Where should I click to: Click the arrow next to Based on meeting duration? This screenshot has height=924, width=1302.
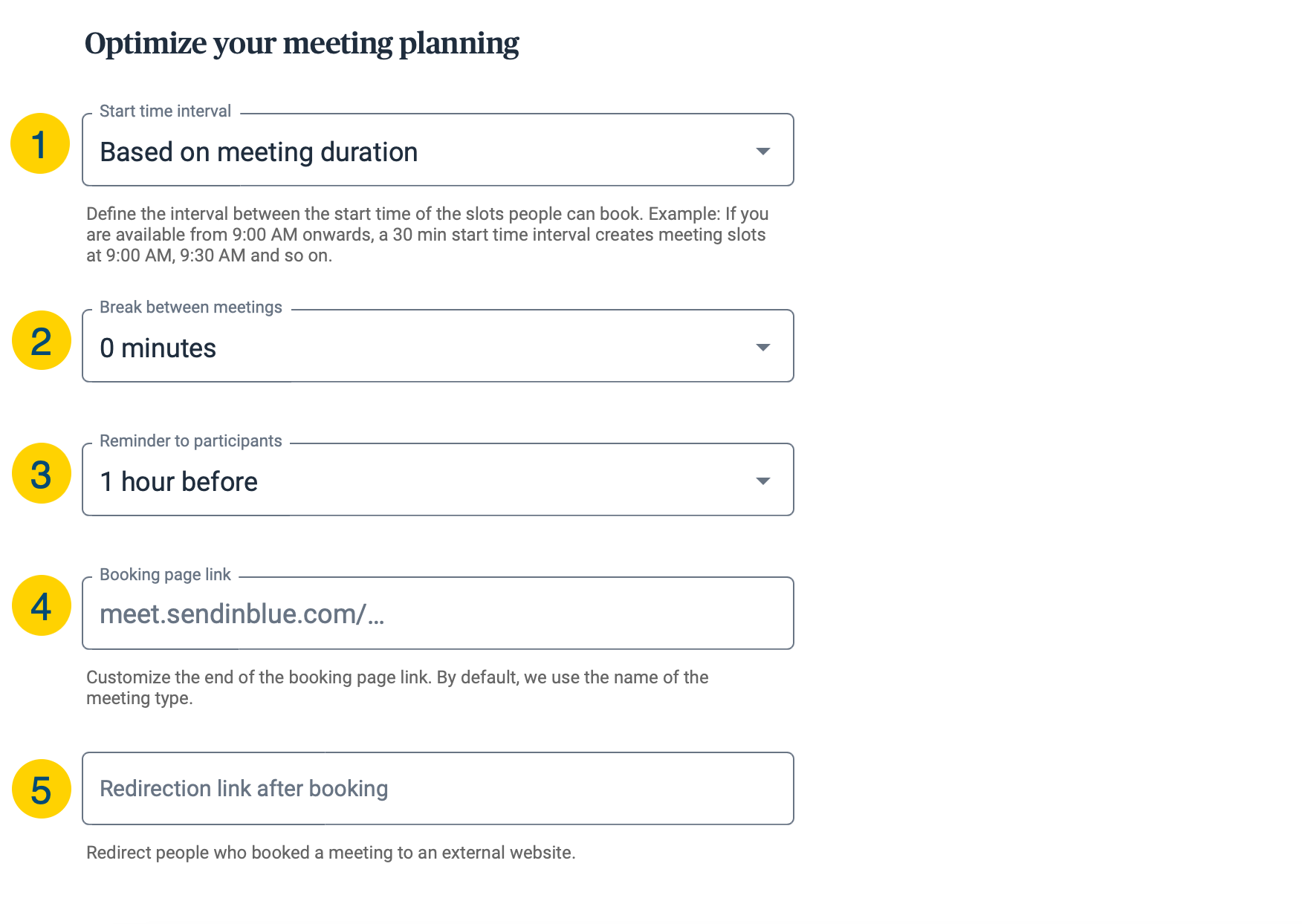[762, 152]
